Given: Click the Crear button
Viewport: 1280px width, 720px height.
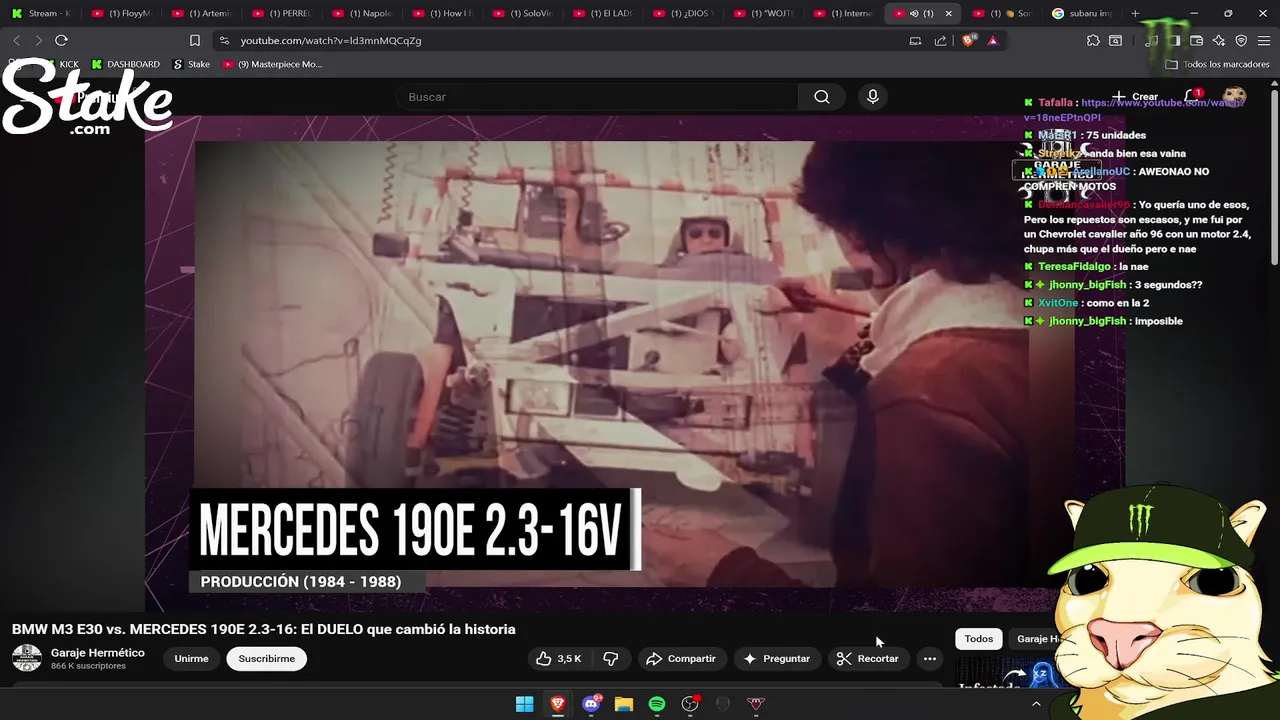Looking at the screenshot, I should tap(1135, 97).
